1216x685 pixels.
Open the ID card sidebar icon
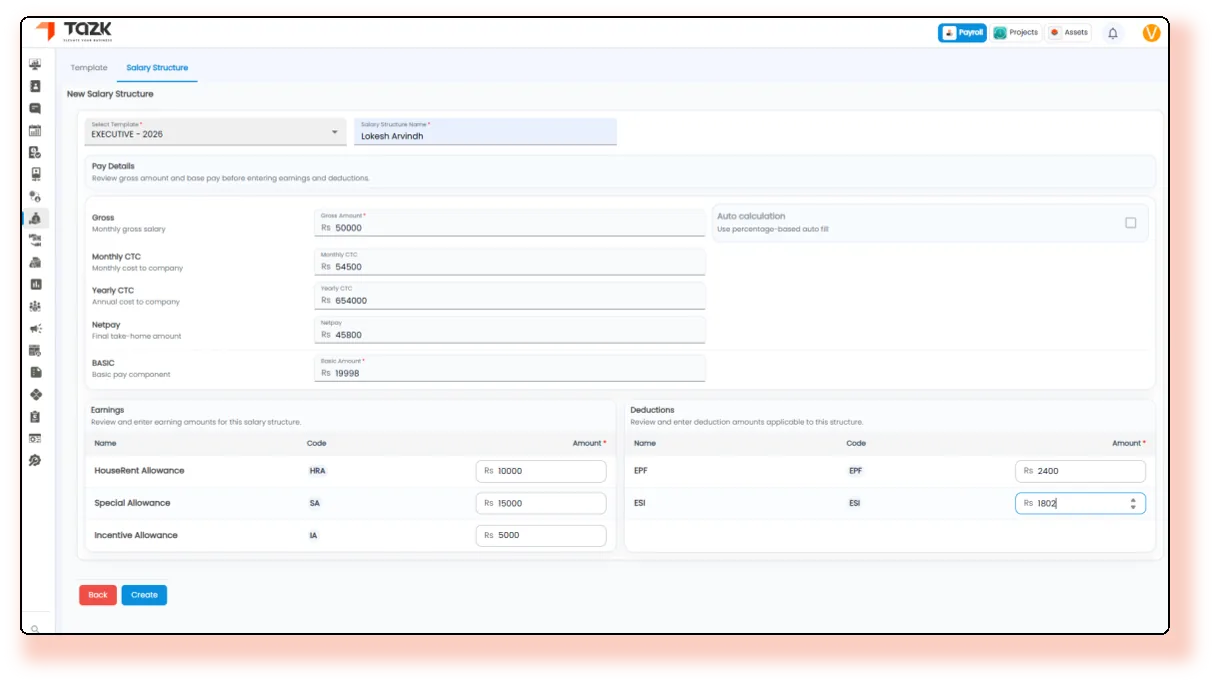(35, 438)
